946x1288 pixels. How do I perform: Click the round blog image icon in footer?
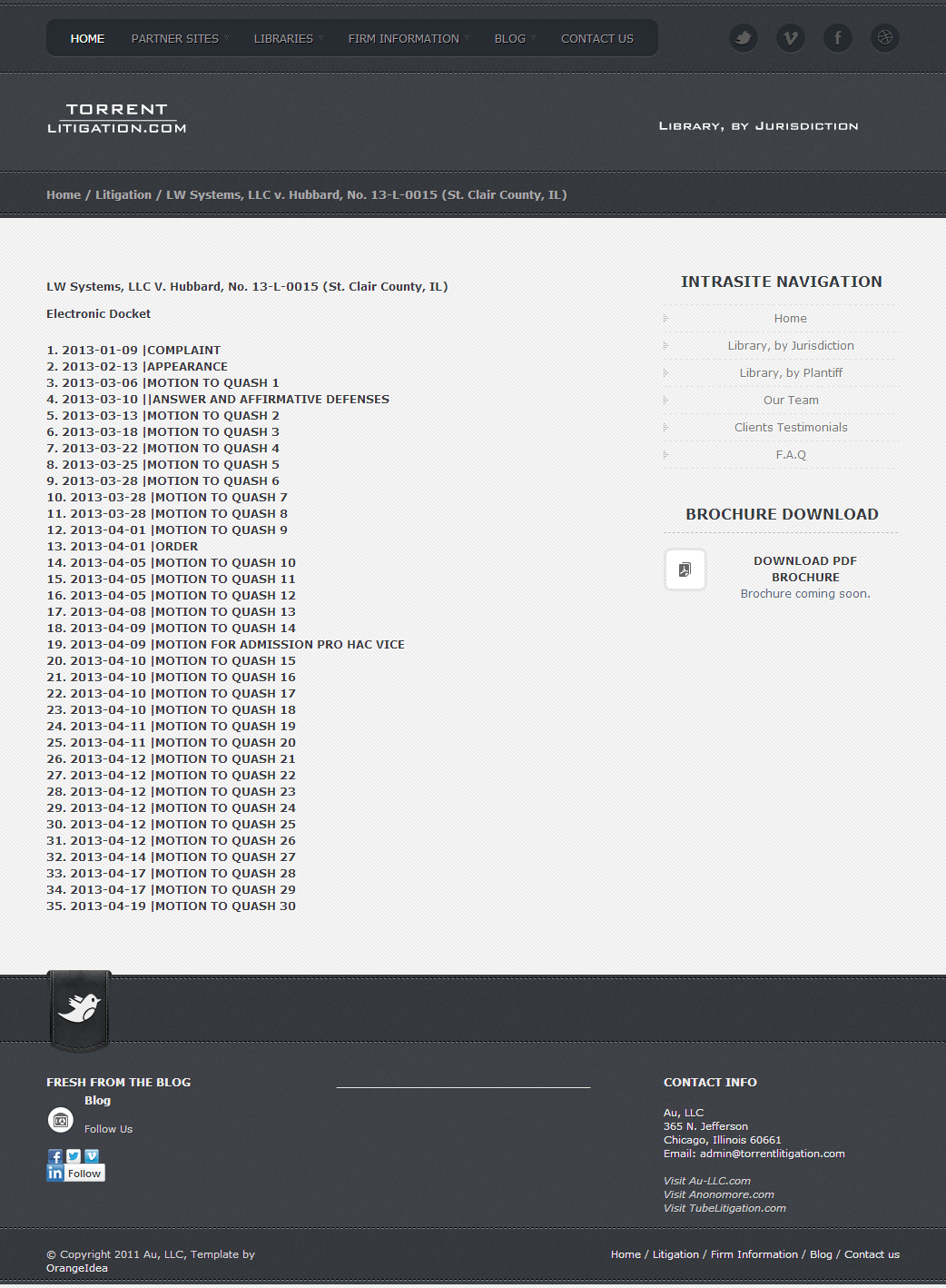click(x=61, y=1120)
